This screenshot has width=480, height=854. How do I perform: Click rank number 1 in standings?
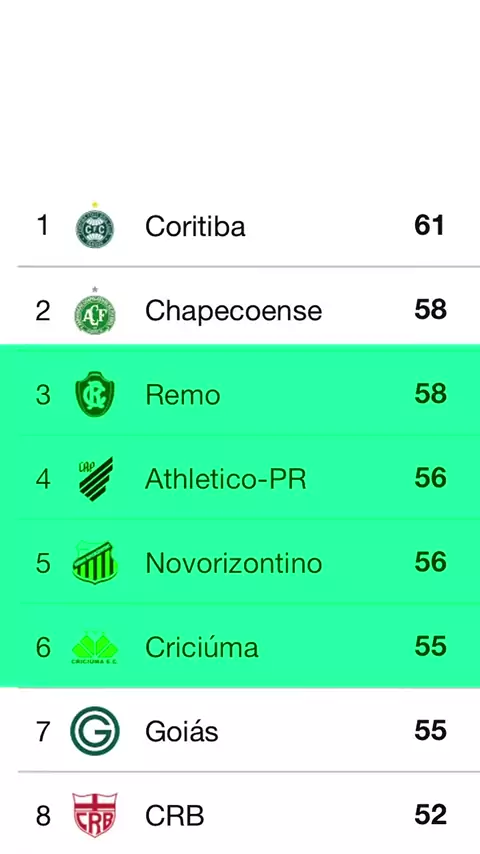click(x=42, y=225)
